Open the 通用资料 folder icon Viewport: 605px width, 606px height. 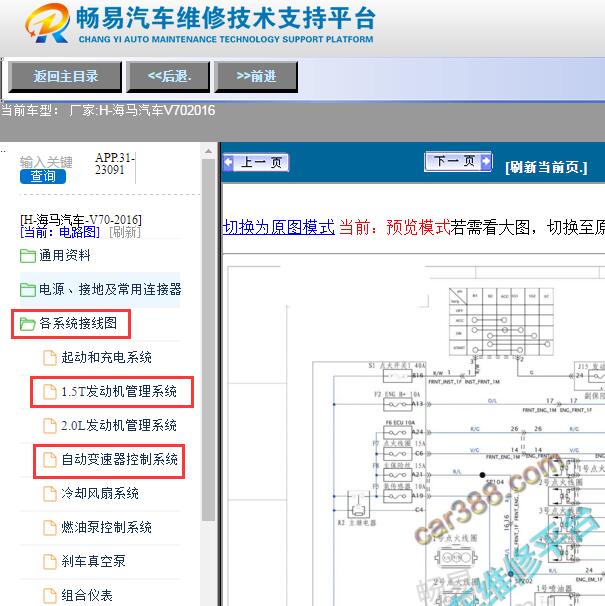[28, 256]
